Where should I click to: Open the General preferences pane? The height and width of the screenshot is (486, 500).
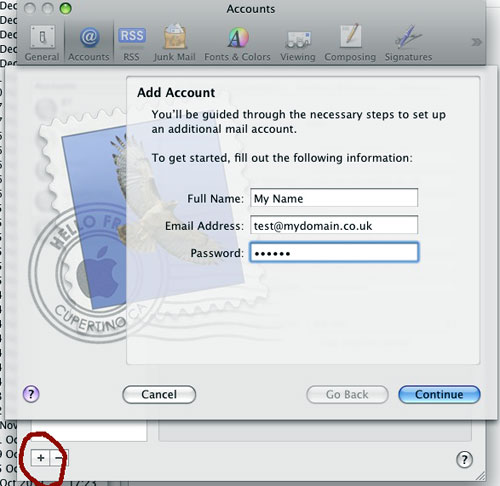(42, 43)
